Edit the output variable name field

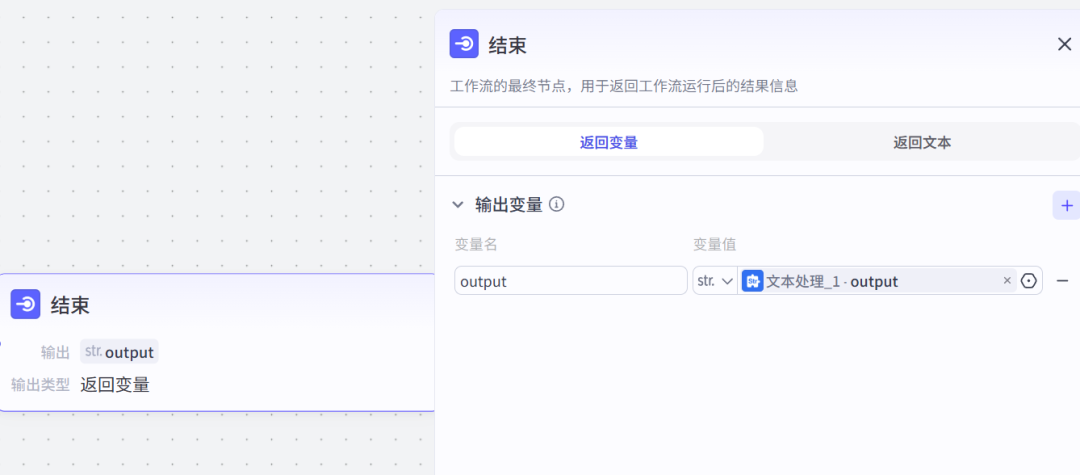tap(571, 281)
